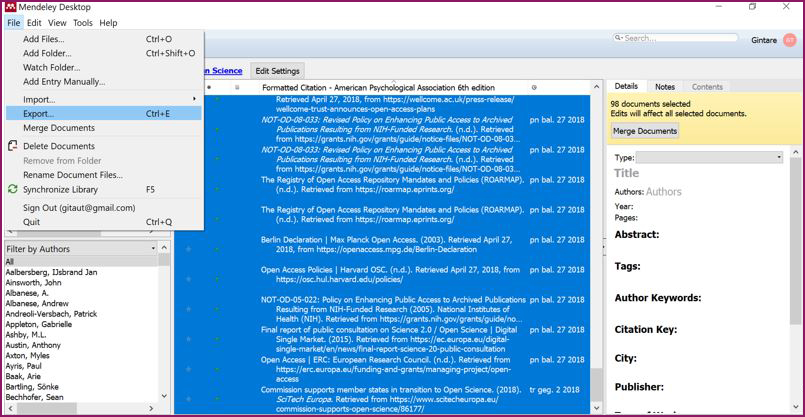Click the Gintare user avatar icon
805x417 pixels.
(790, 40)
